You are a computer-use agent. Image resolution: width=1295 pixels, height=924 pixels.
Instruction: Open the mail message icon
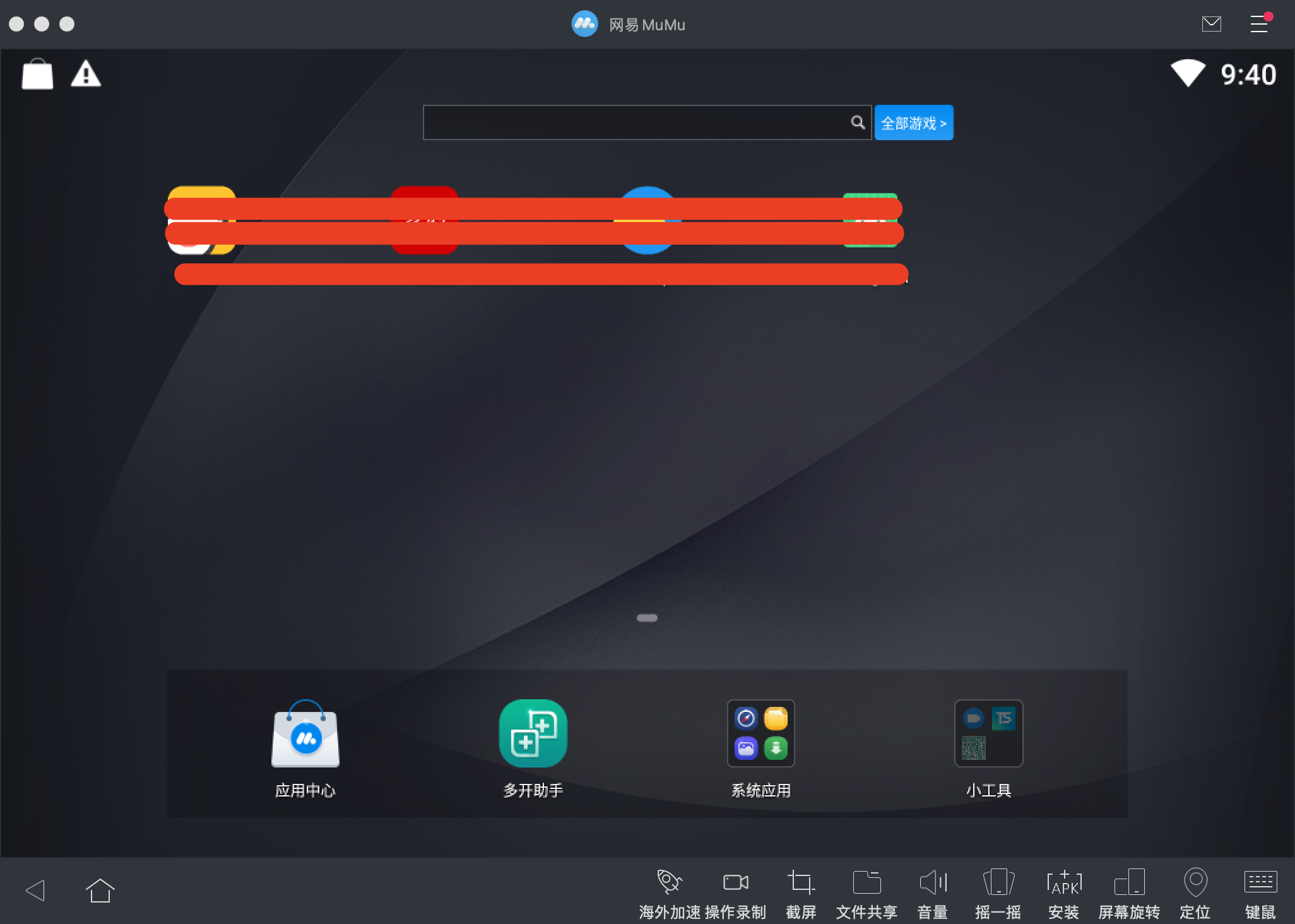[x=1211, y=25]
